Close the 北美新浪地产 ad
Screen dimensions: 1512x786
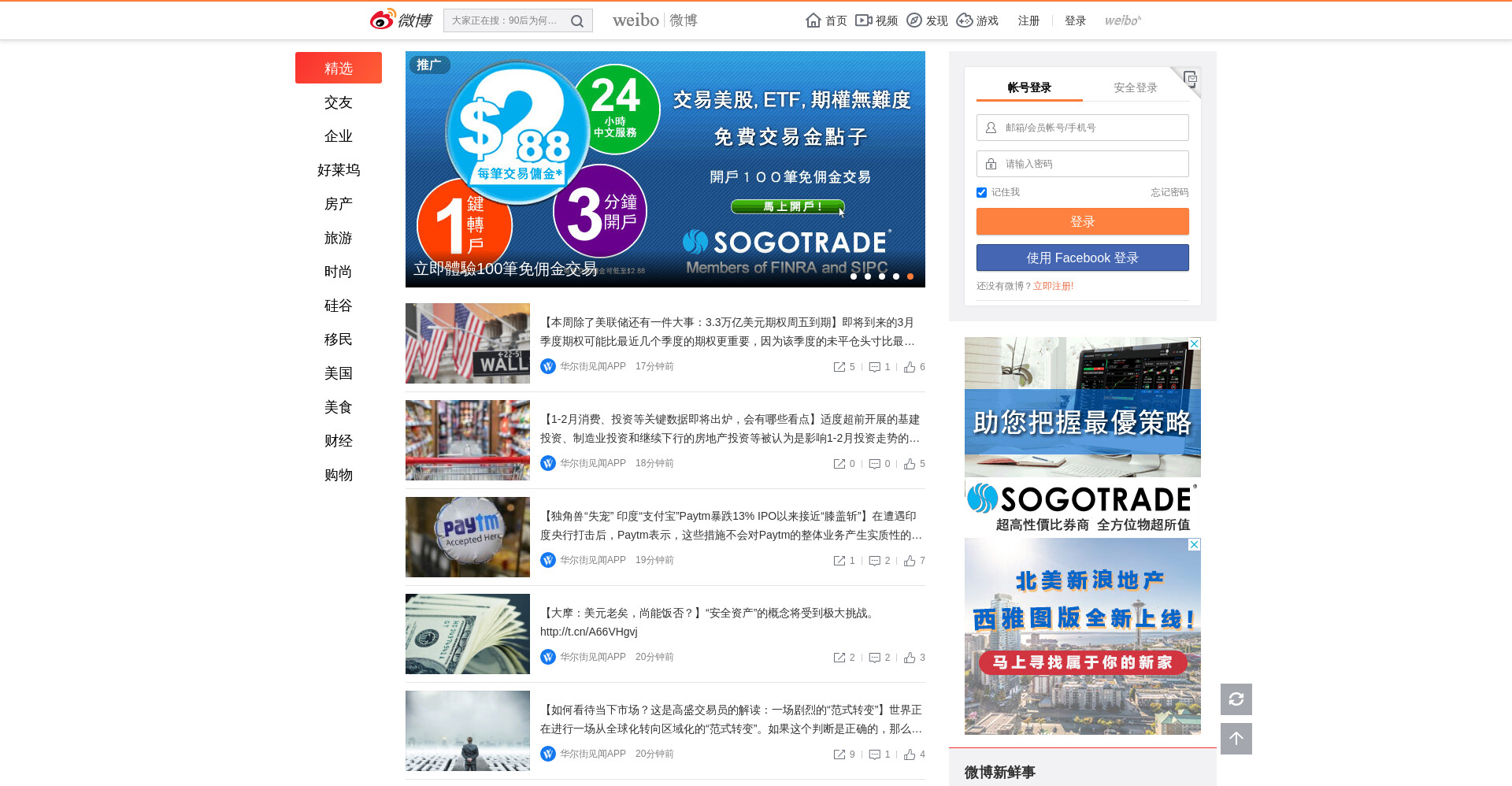[1195, 544]
